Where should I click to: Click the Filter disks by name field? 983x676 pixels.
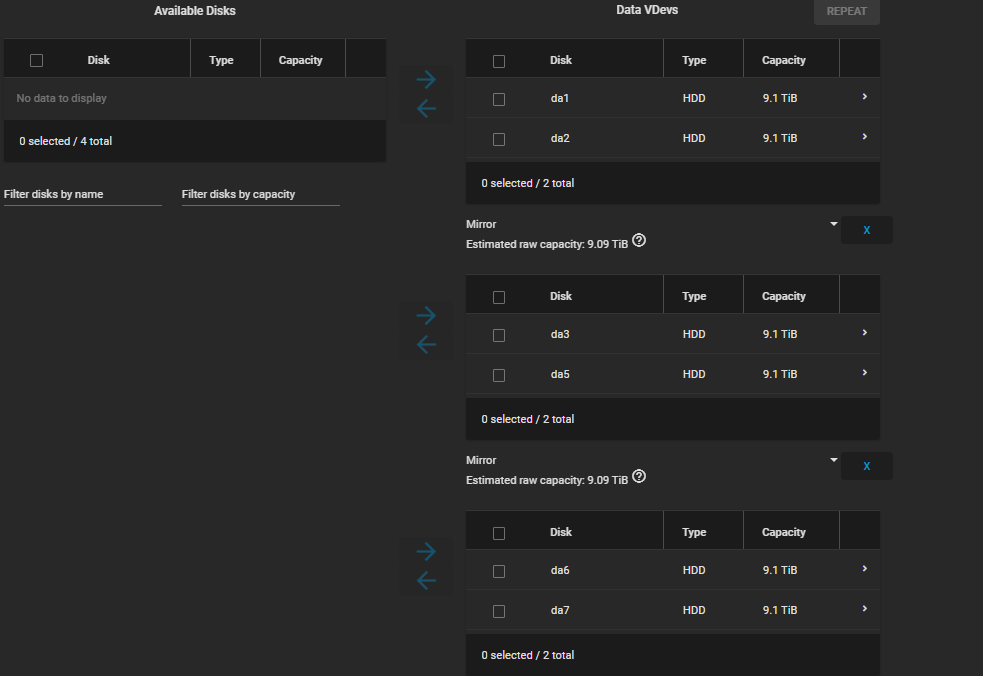(x=82, y=195)
